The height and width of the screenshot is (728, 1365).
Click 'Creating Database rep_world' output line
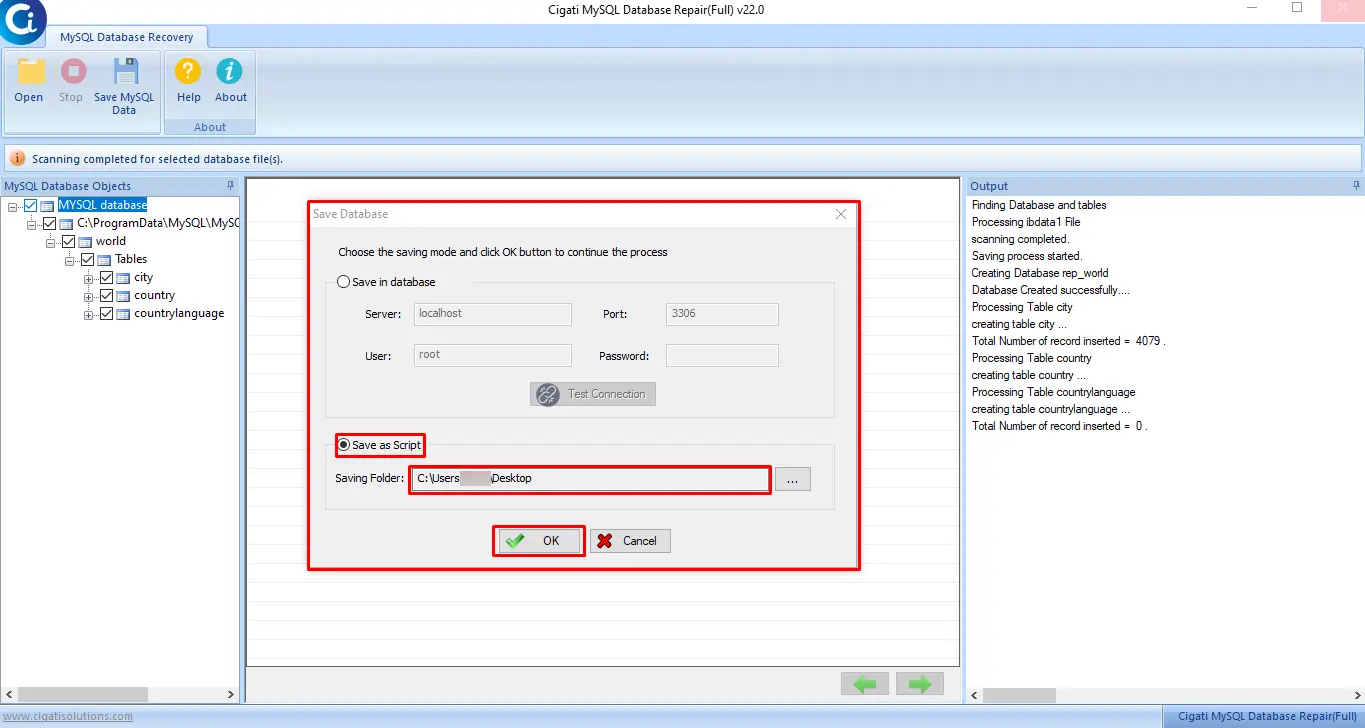[x=1040, y=273]
